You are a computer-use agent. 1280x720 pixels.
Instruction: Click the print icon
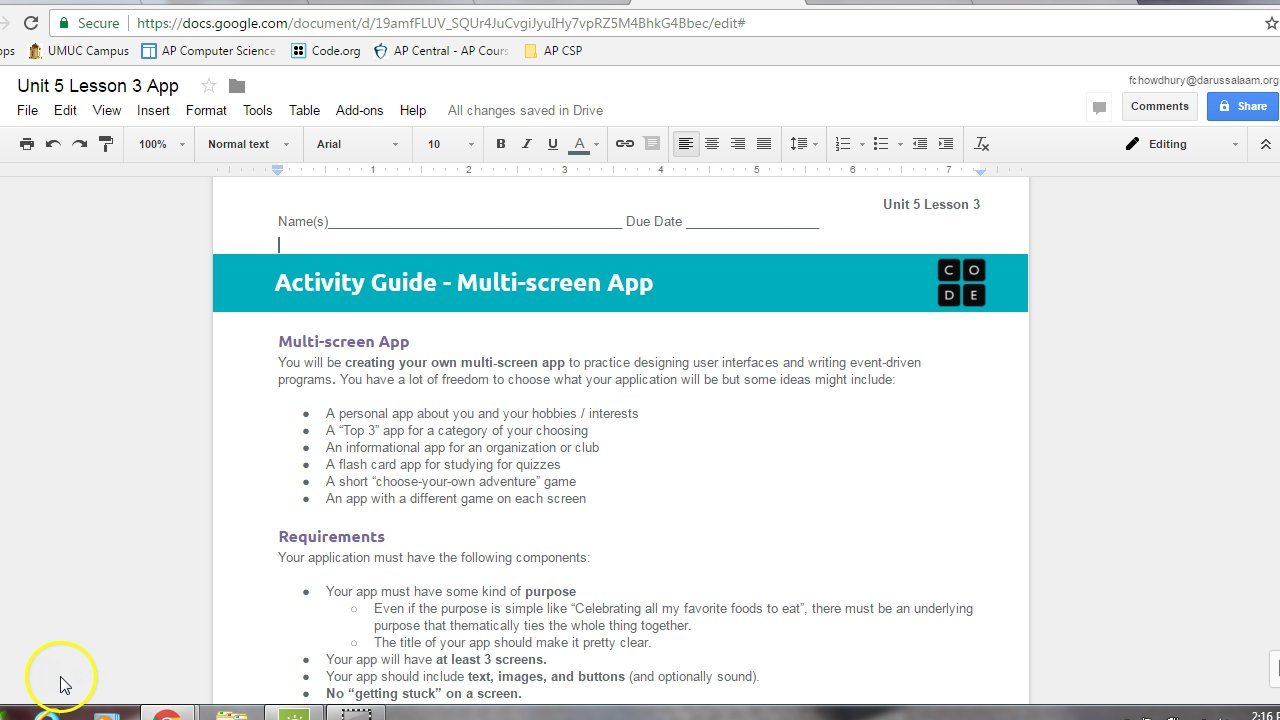[x=26, y=143]
